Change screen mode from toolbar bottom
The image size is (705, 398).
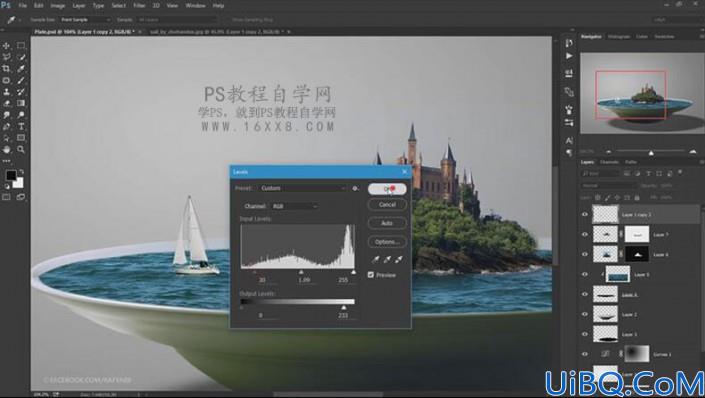pos(21,197)
